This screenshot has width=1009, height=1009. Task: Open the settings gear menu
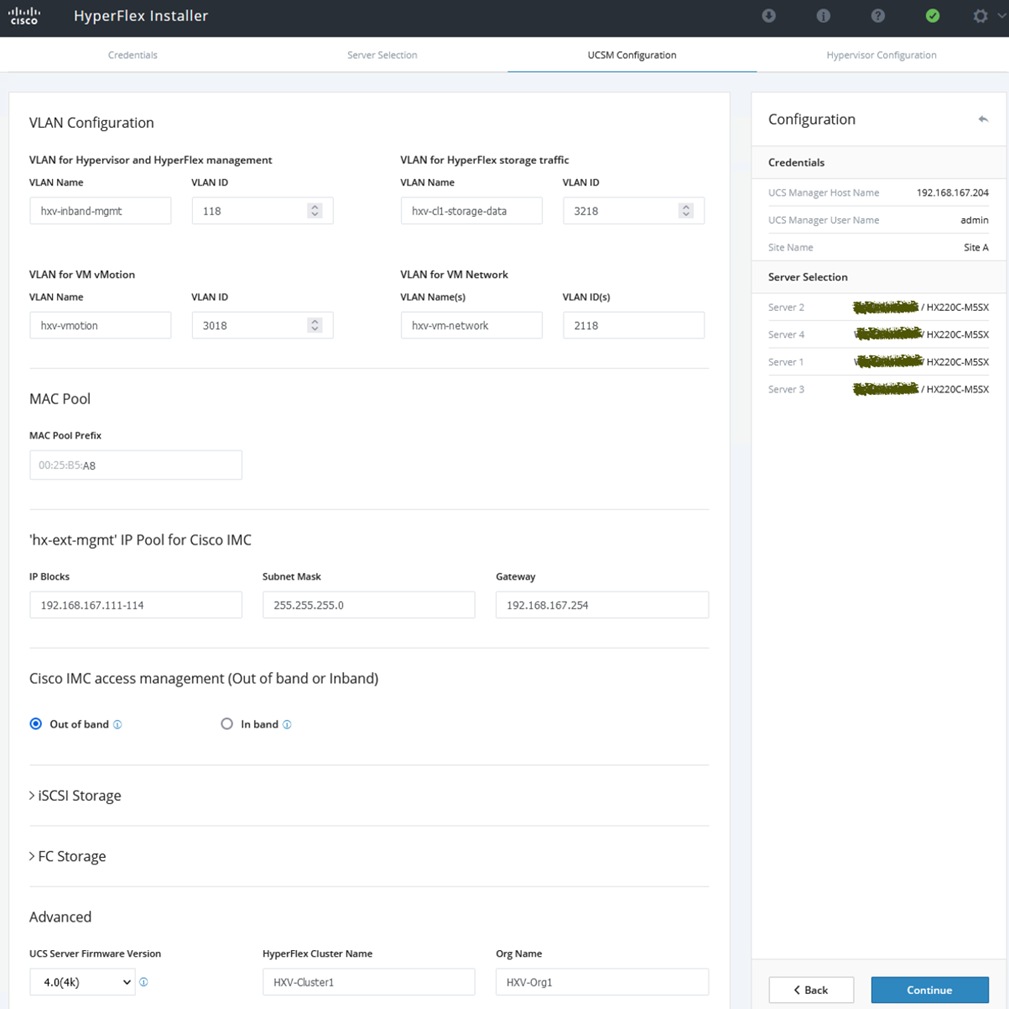pyautogui.click(x=981, y=16)
